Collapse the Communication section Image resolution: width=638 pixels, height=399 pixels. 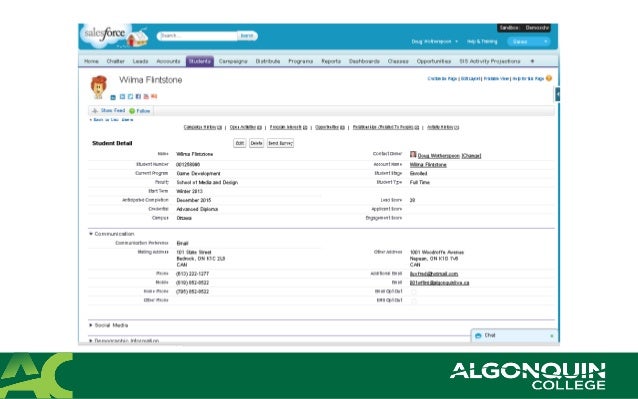click(x=91, y=234)
